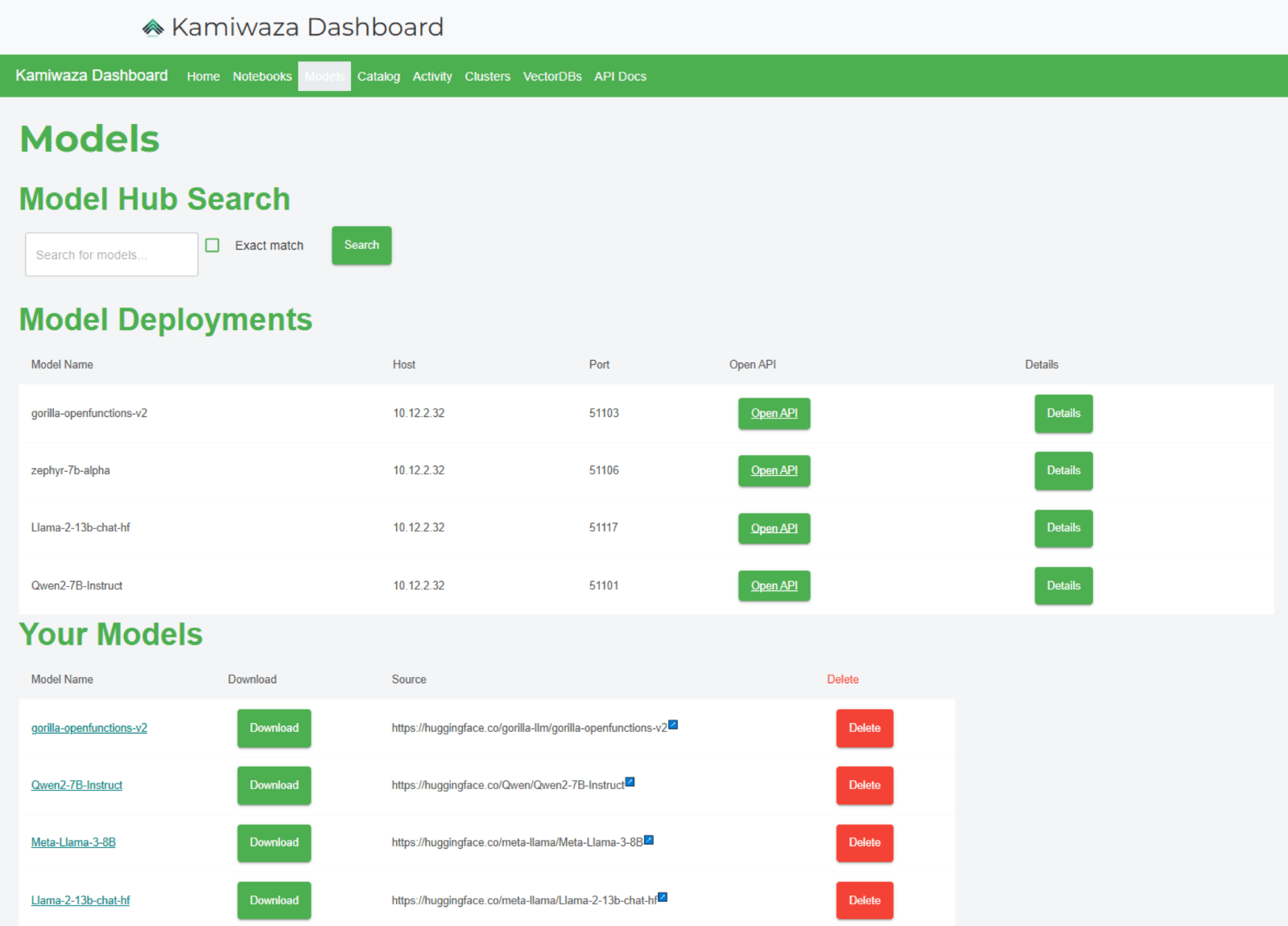The width and height of the screenshot is (1288, 926).
Task: Click the Kamiwaza logo icon in header
Action: [153, 28]
